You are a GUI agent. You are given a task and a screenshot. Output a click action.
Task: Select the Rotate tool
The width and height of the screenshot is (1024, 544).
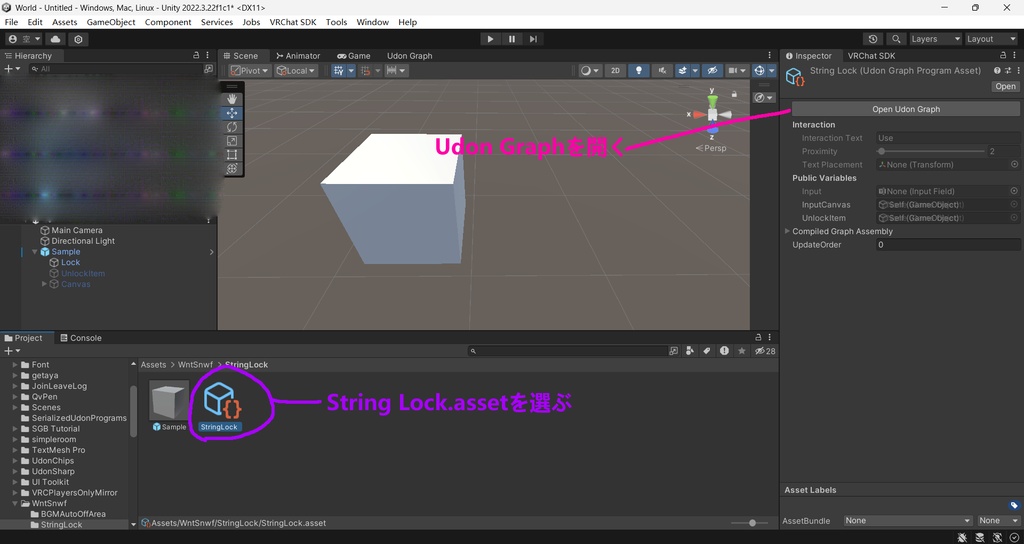coord(232,127)
